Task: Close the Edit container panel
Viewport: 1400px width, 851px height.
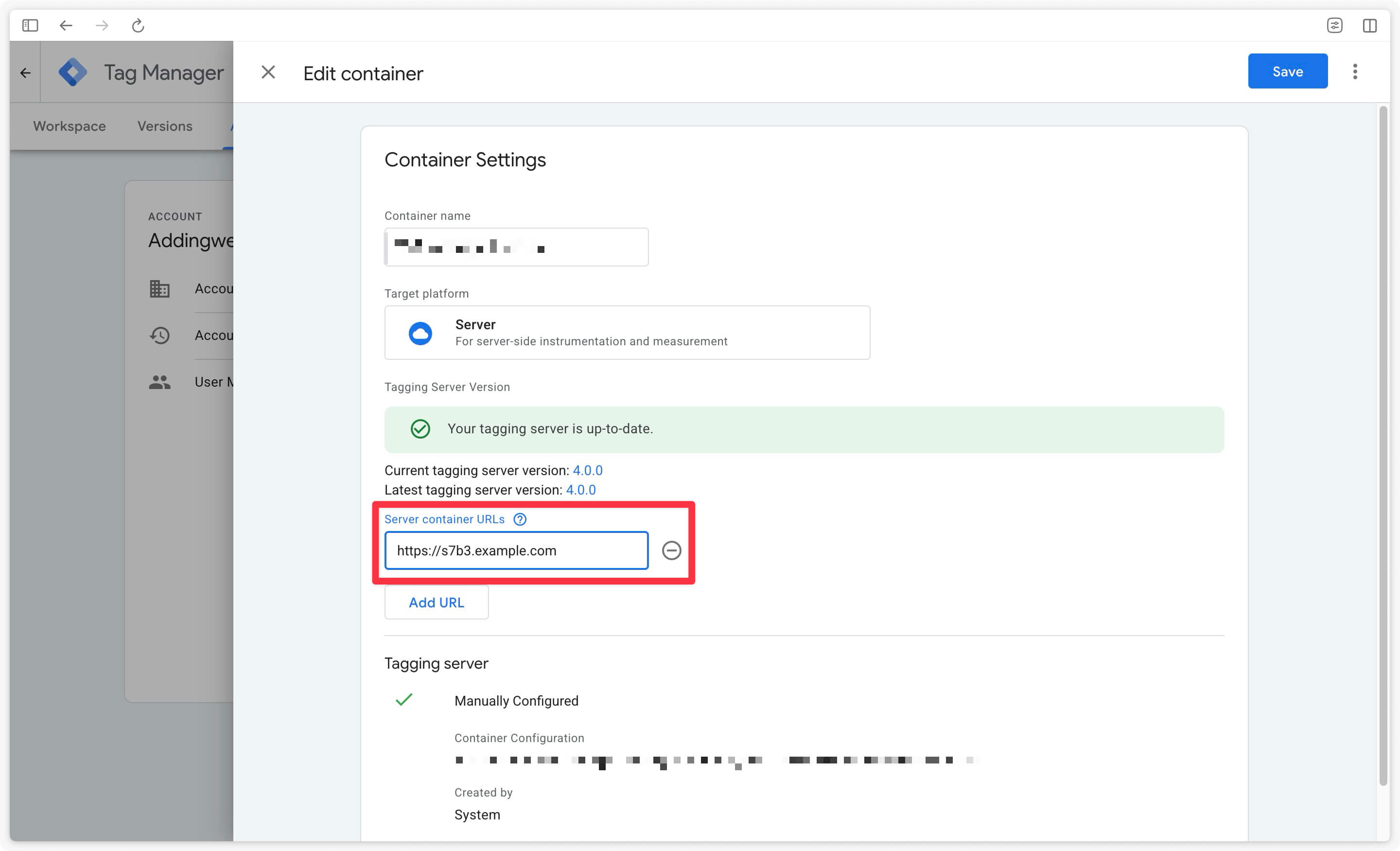Action: click(268, 72)
